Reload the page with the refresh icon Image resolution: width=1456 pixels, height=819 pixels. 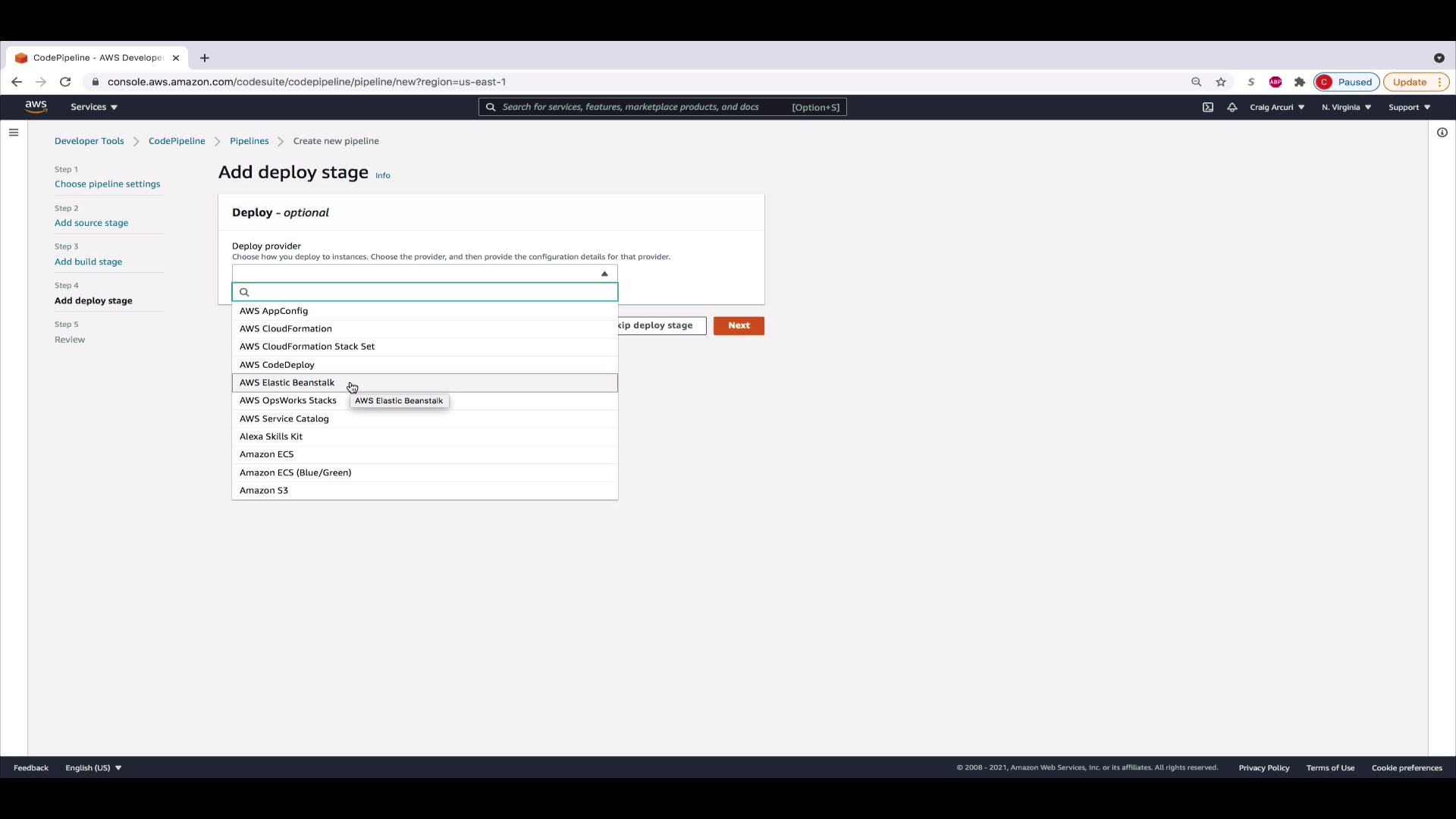pos(65,82)
